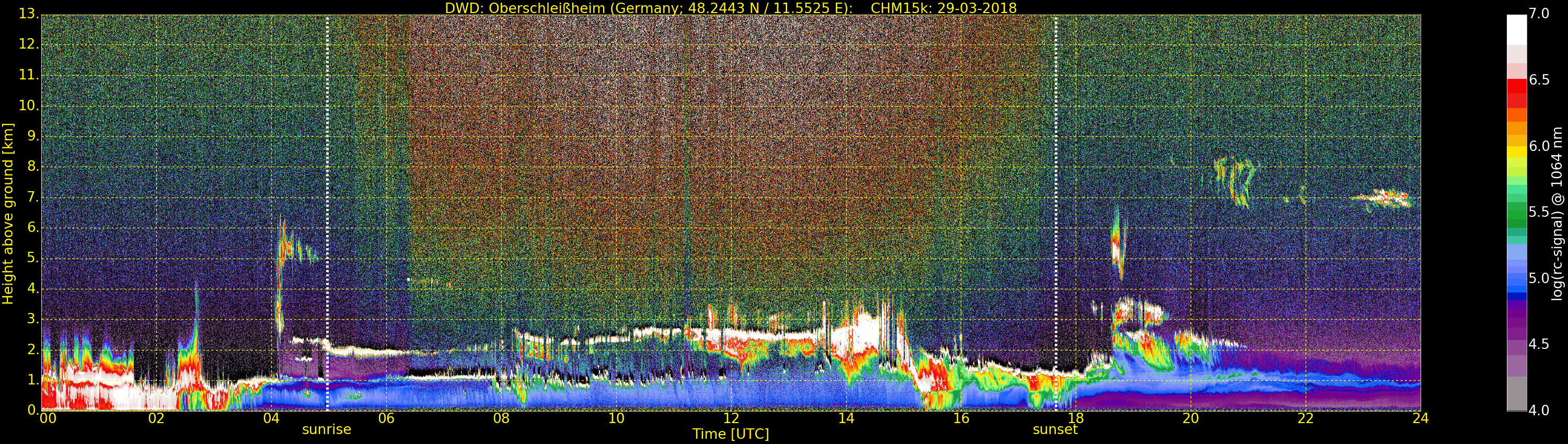The image size is (1568, 444).
Task: Click the 'sunrise' label below the axis
Action: click(x=327, y=429)
